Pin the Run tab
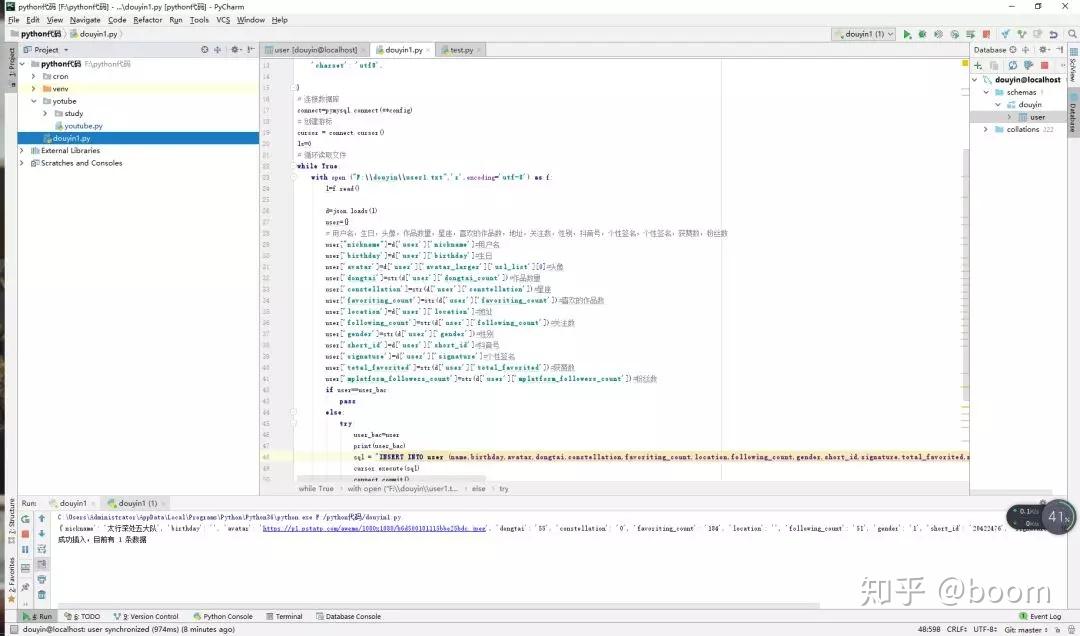The width and height of the screenshot is (1080, 636). (x=25, y=587)
